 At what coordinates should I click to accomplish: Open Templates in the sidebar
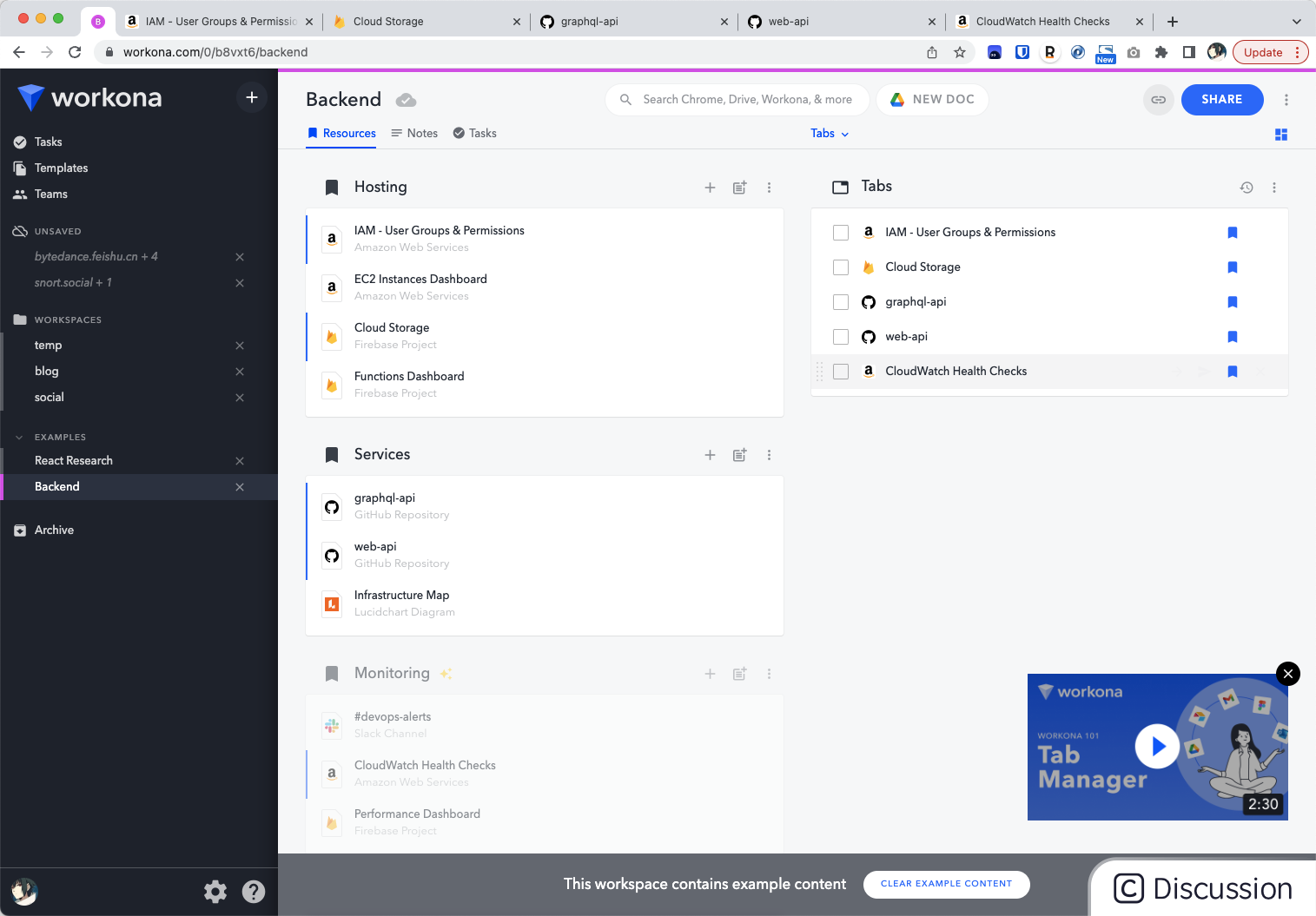click(61, 168)
